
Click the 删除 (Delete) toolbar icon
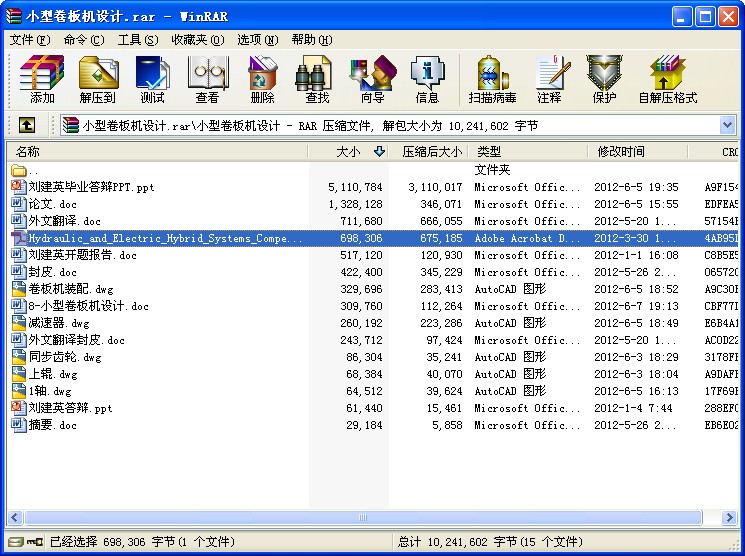[262, 79]
